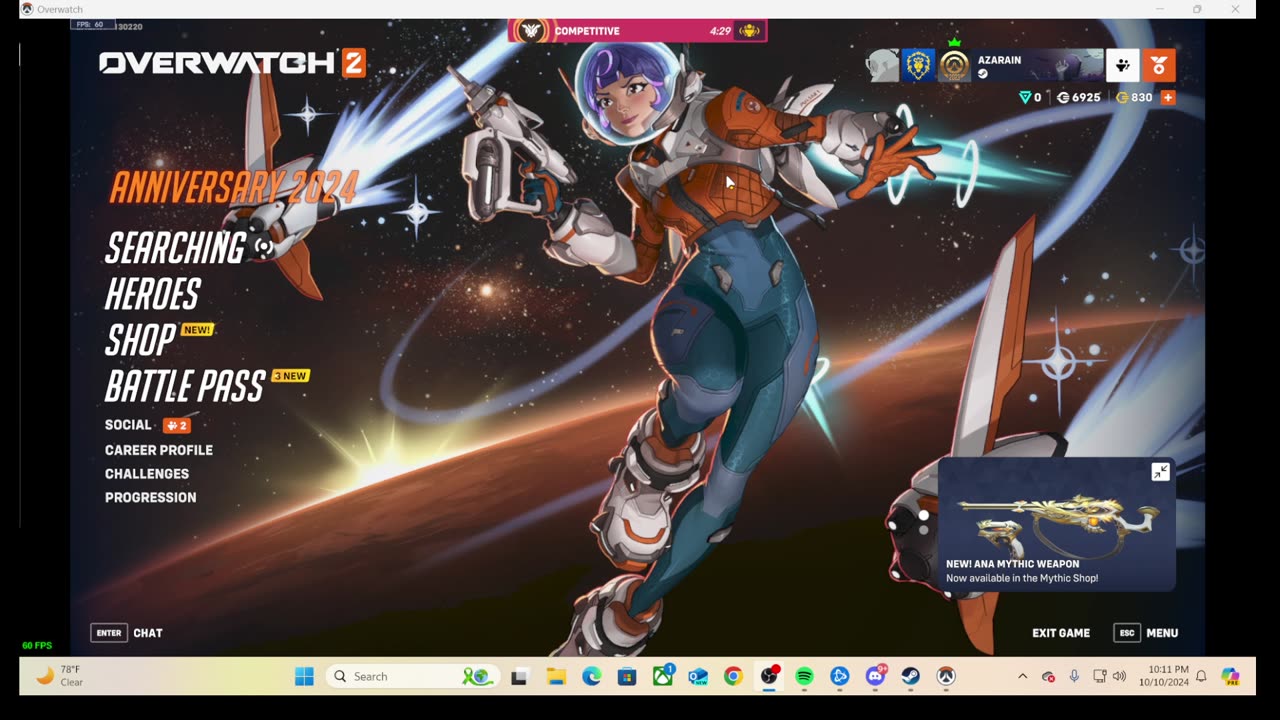Click the AZARAIN player name card

coord(1037,66)
